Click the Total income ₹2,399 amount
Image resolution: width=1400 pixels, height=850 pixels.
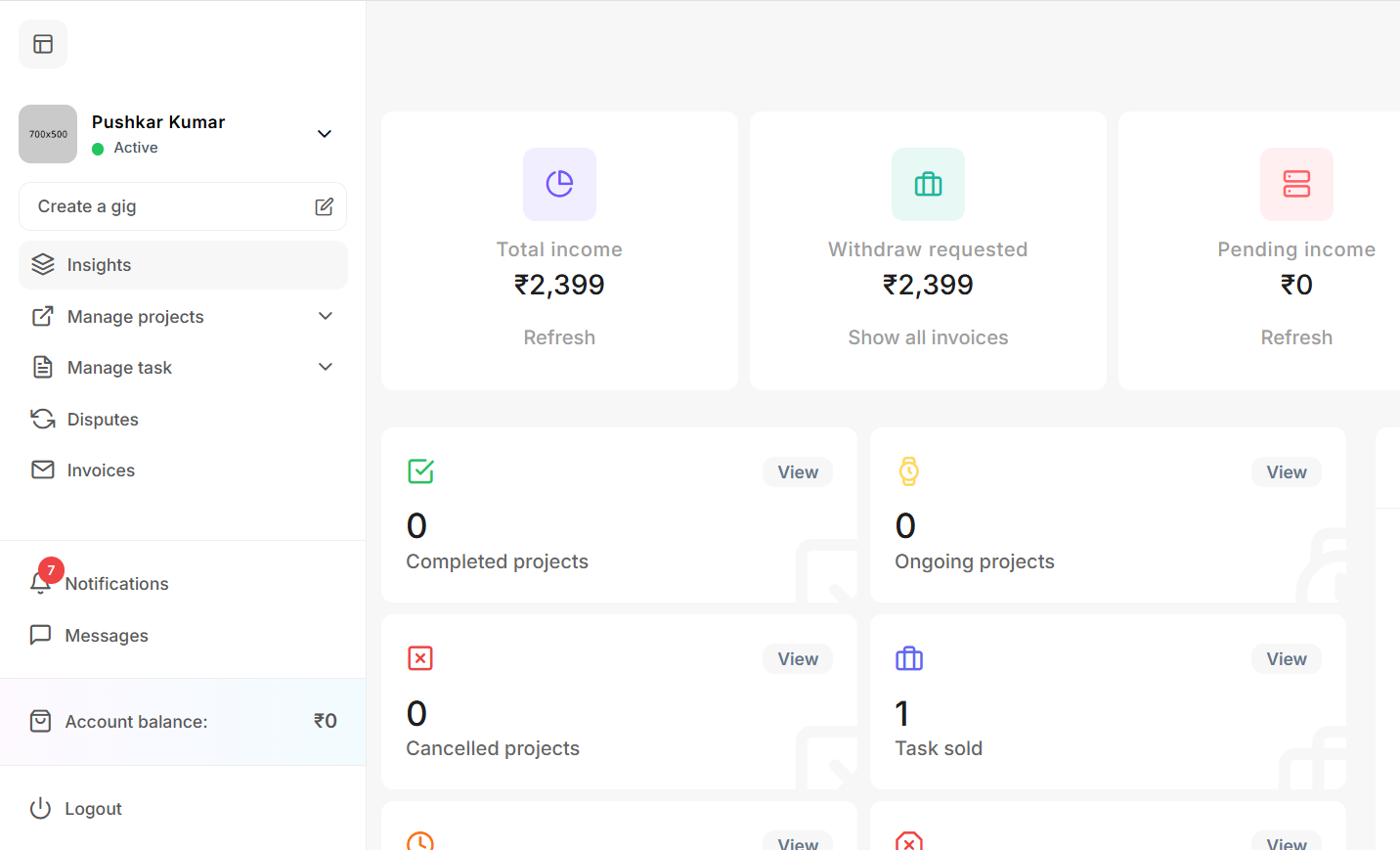(x=559, y=285)
